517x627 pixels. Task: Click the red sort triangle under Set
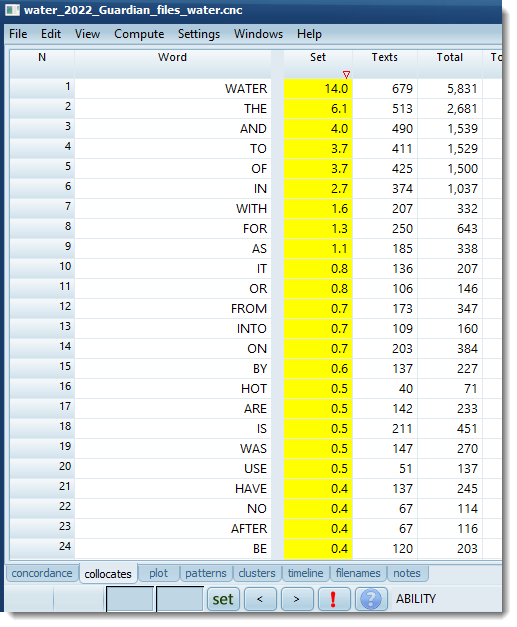pos(346,74)
